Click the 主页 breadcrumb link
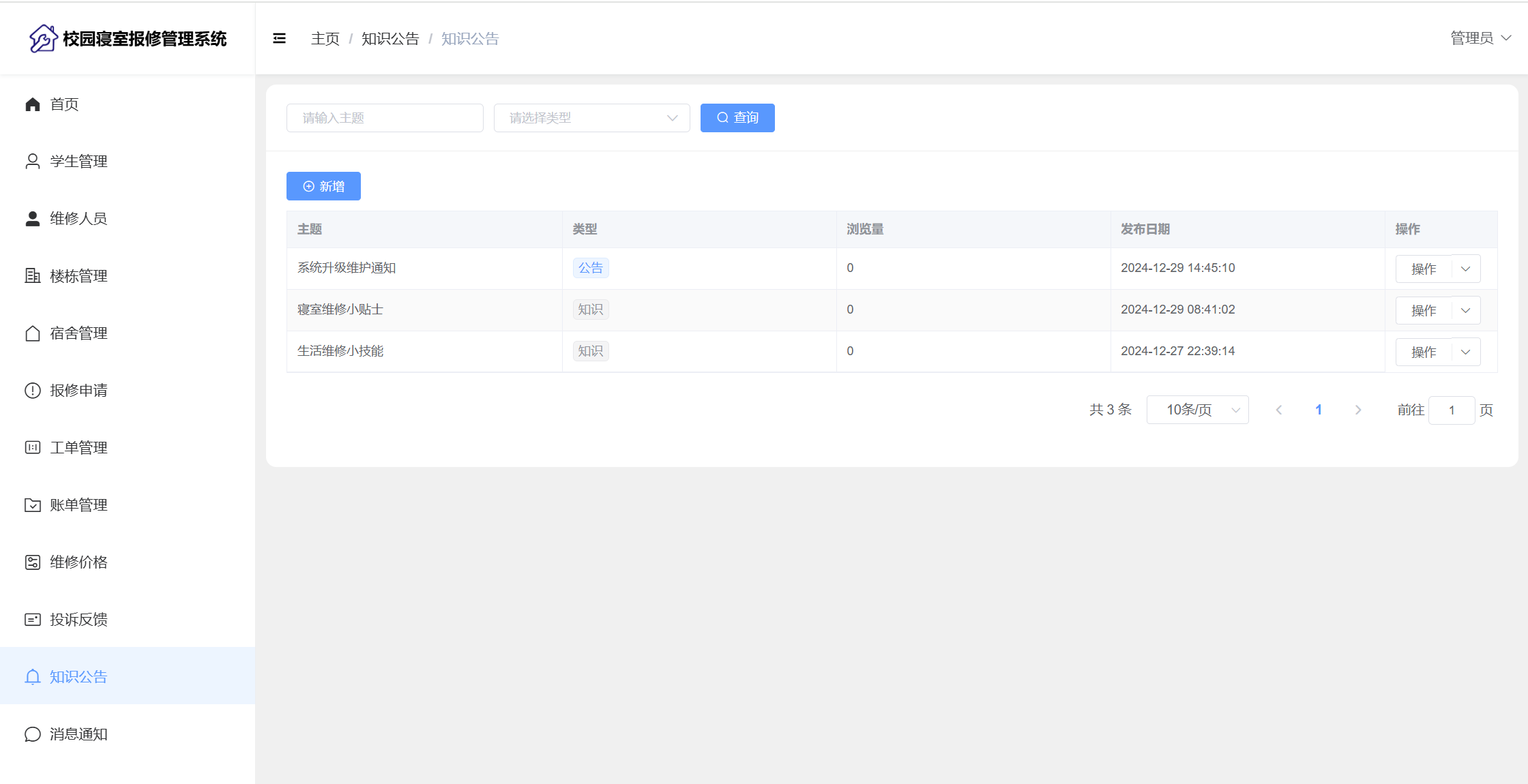This screenshot has width=1528, height=784. [325, 39]
